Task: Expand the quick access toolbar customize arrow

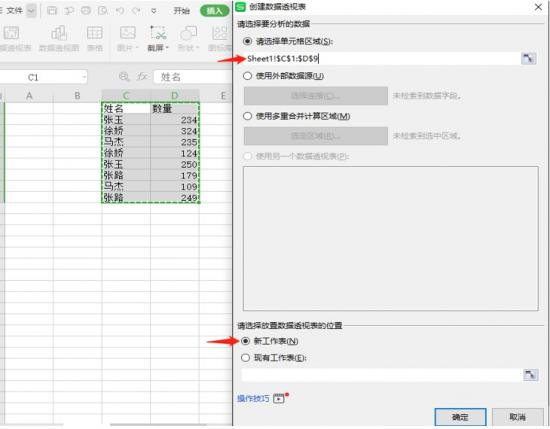Action: click(x=154, y=11)
